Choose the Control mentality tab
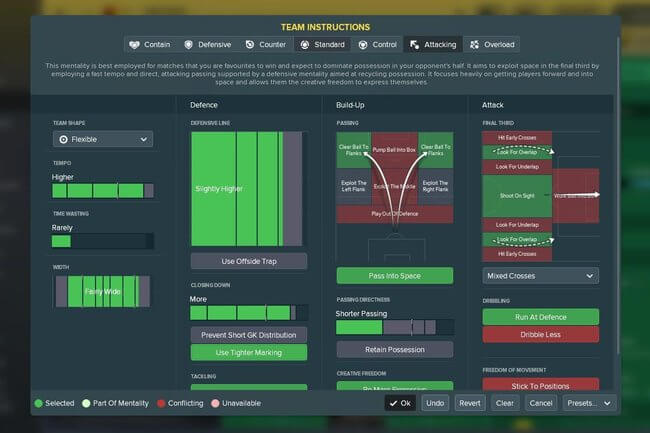The width and height of the screenshot is (650, 433). (x=378, y=45)
